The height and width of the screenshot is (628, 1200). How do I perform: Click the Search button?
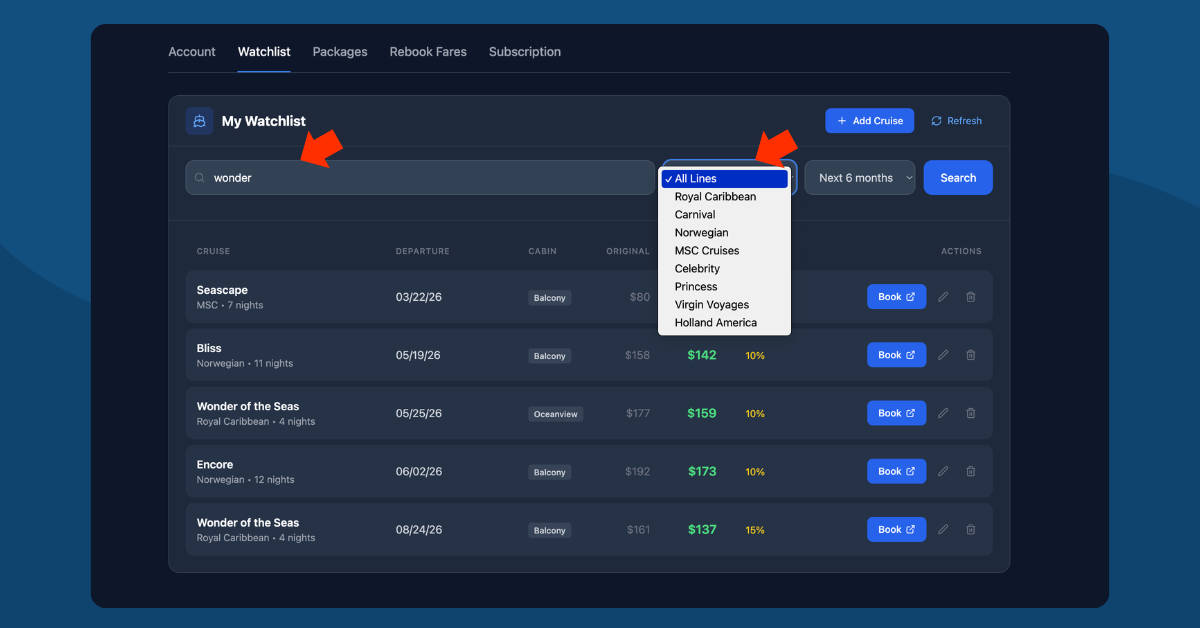click(957, 177)
